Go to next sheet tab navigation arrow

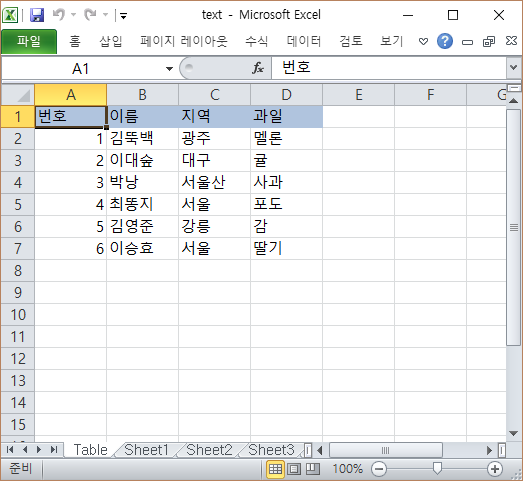[39, 450]
